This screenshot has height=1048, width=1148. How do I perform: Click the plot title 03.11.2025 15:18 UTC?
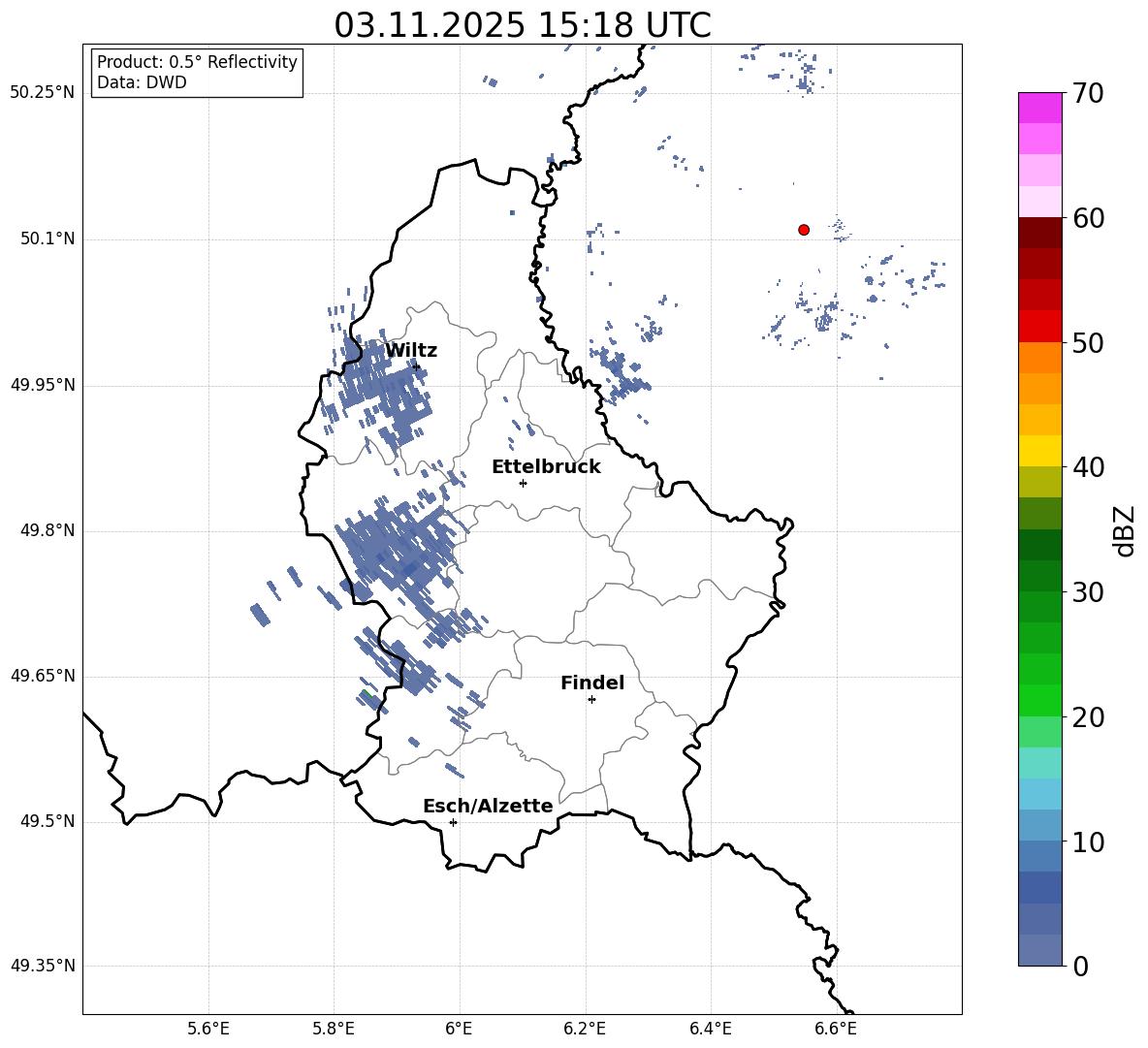[523, 25]
